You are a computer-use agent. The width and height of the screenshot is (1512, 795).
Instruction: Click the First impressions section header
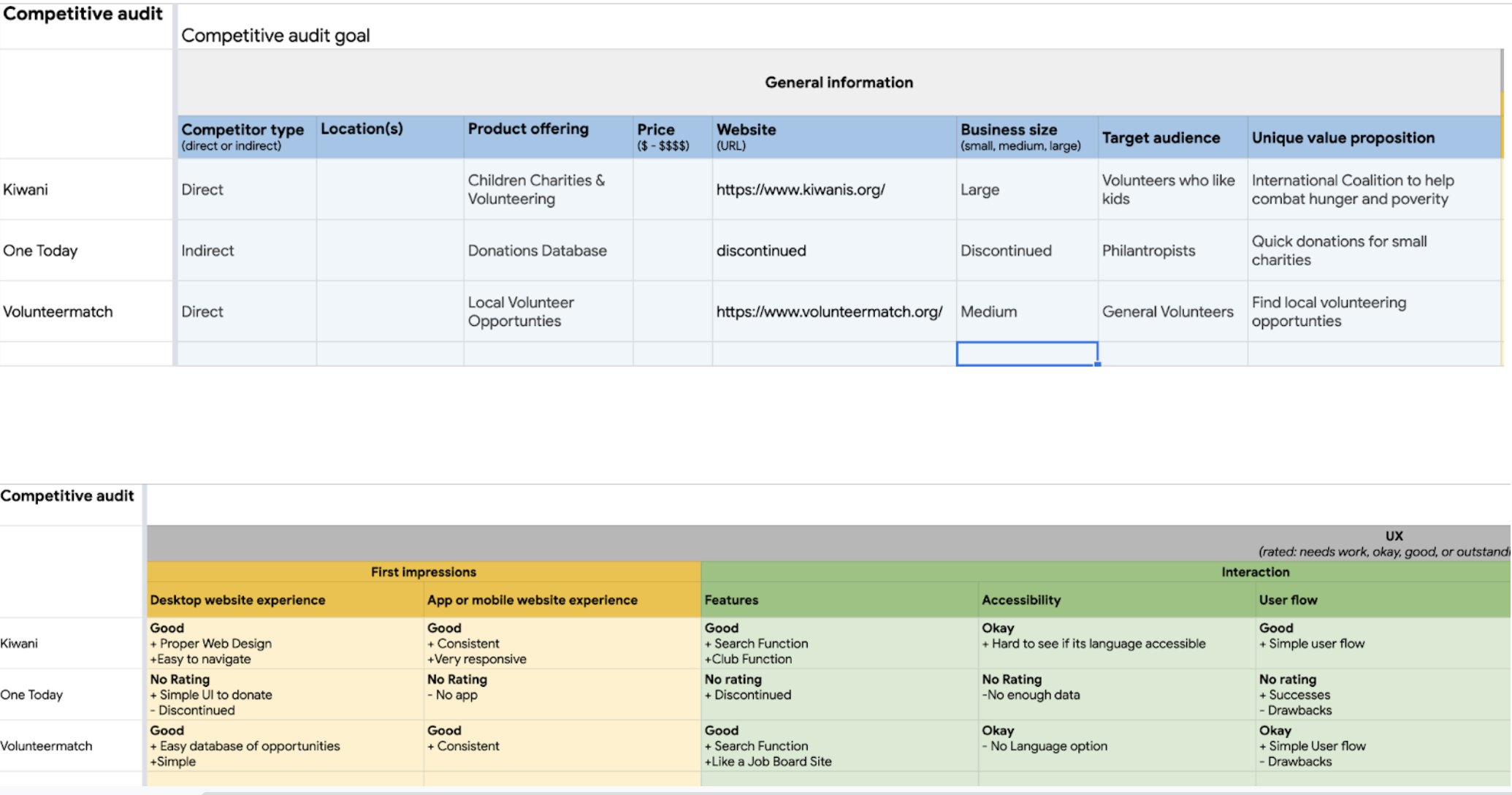coord(423,572)
